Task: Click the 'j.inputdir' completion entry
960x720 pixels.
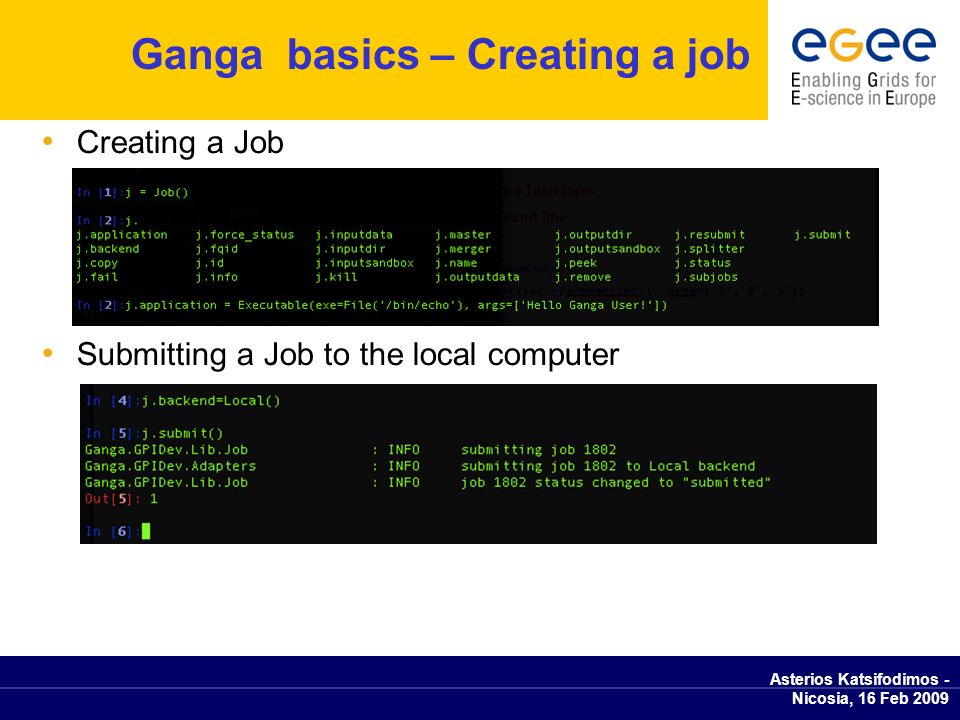Action: click(x=350, y=249)
